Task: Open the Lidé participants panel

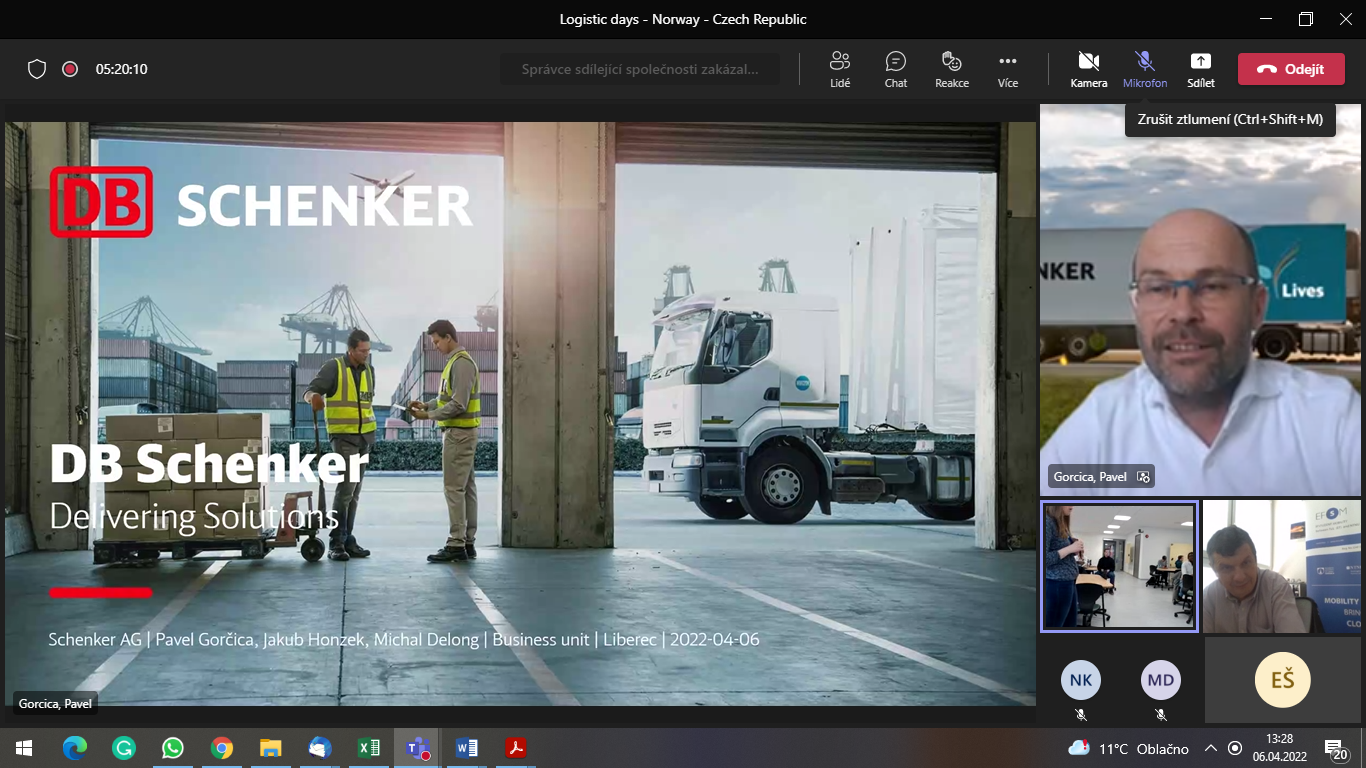Action: tap(840, 69)
